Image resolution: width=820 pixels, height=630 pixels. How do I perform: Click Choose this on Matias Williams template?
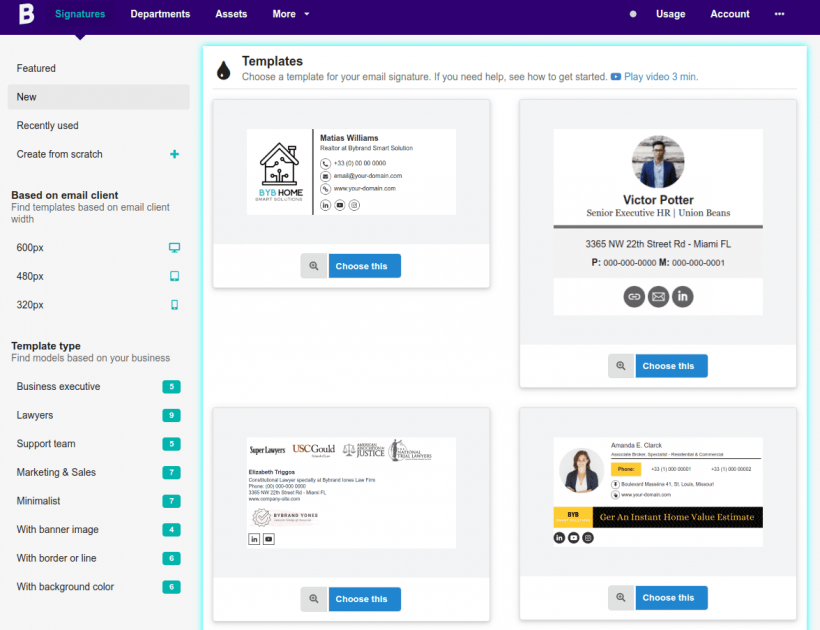pyautogui.click(x=364, y=266)
